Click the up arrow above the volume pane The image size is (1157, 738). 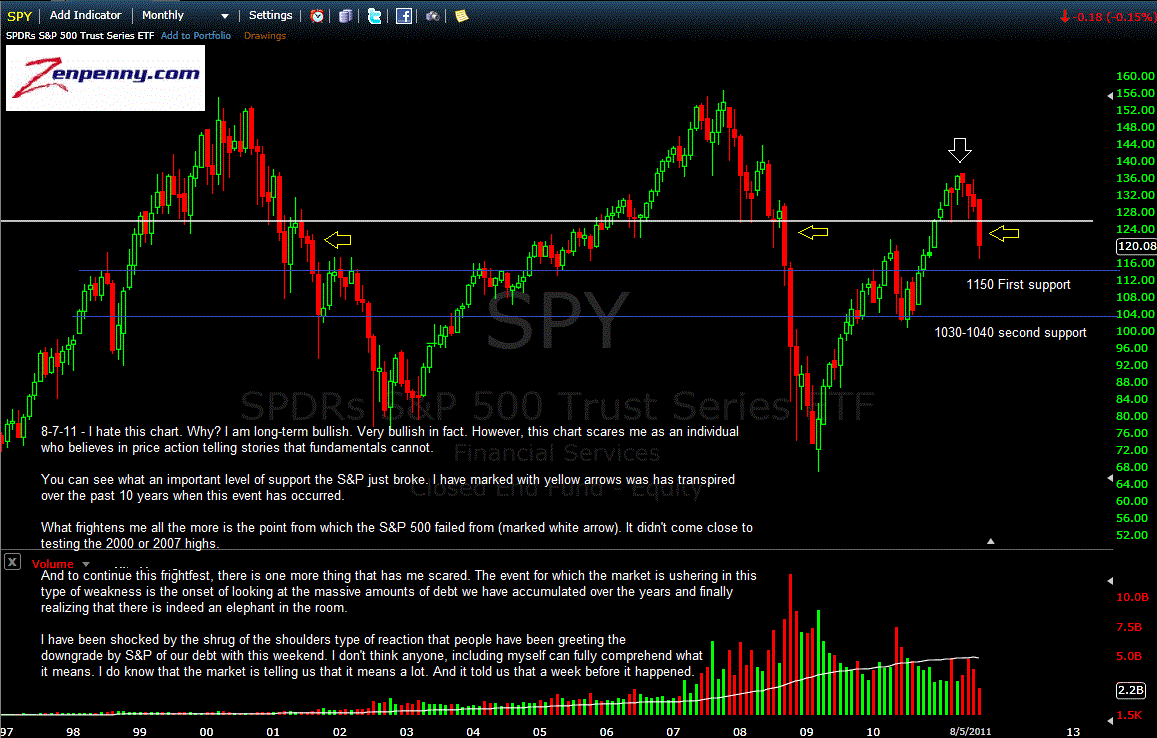[990, 541]
